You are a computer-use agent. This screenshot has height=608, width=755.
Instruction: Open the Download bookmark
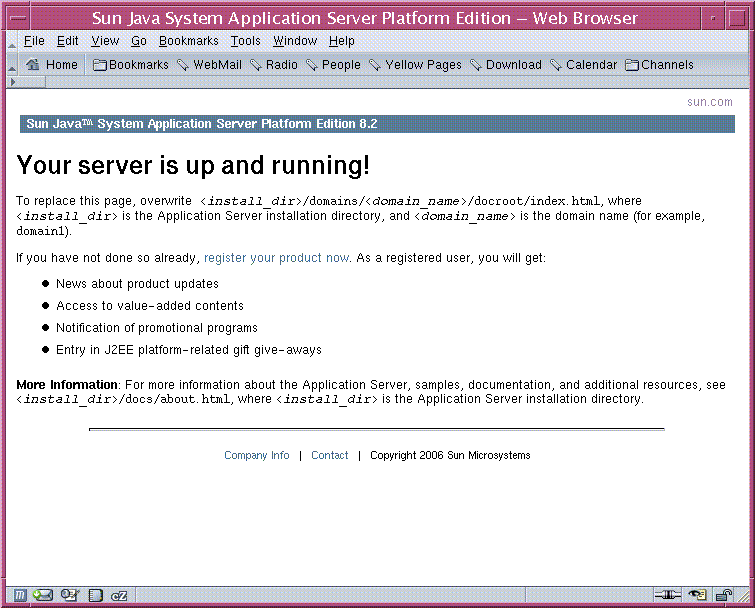coord(506,65)
